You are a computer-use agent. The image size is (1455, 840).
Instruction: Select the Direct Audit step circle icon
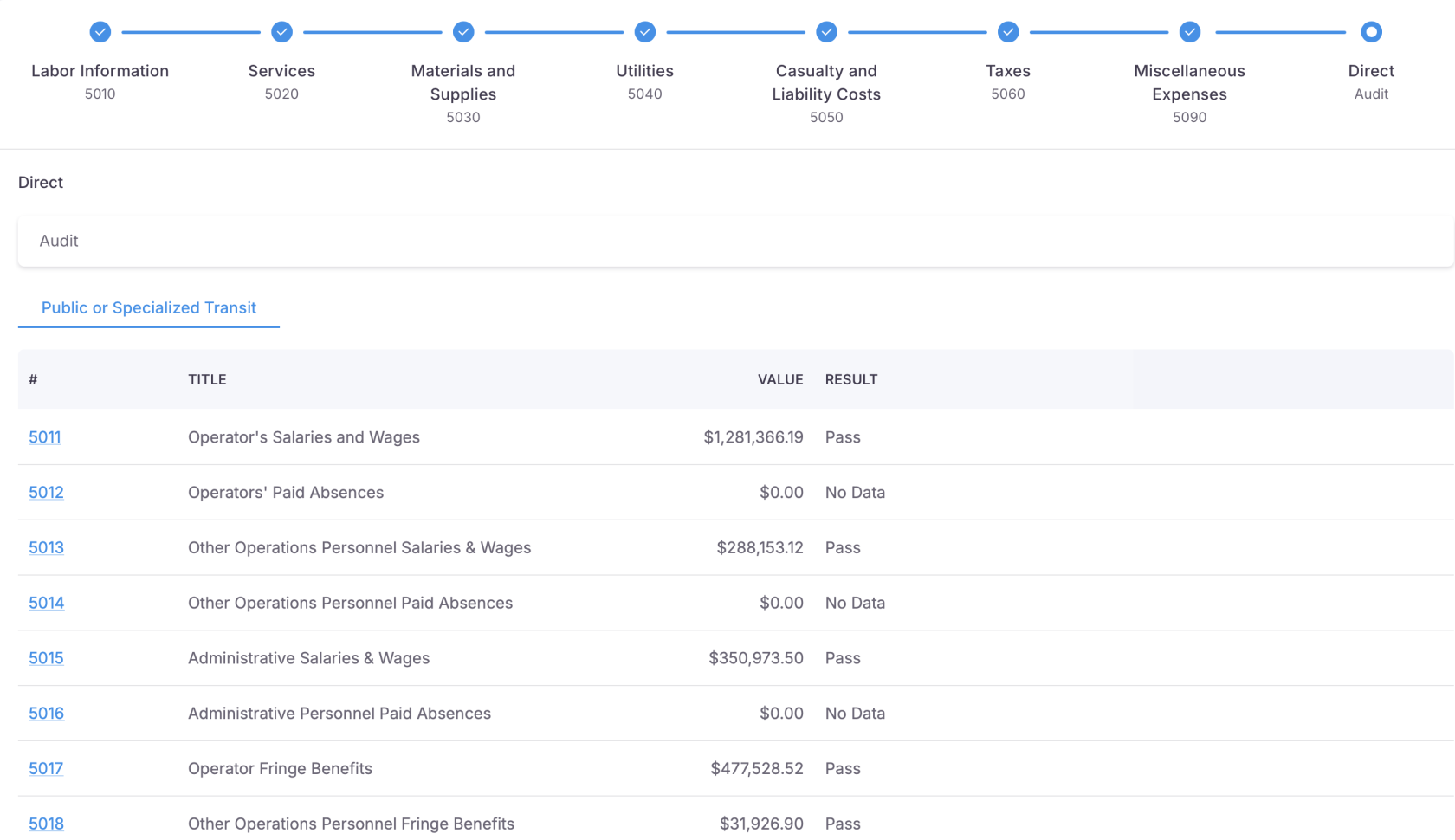[x=1371, y=31]
